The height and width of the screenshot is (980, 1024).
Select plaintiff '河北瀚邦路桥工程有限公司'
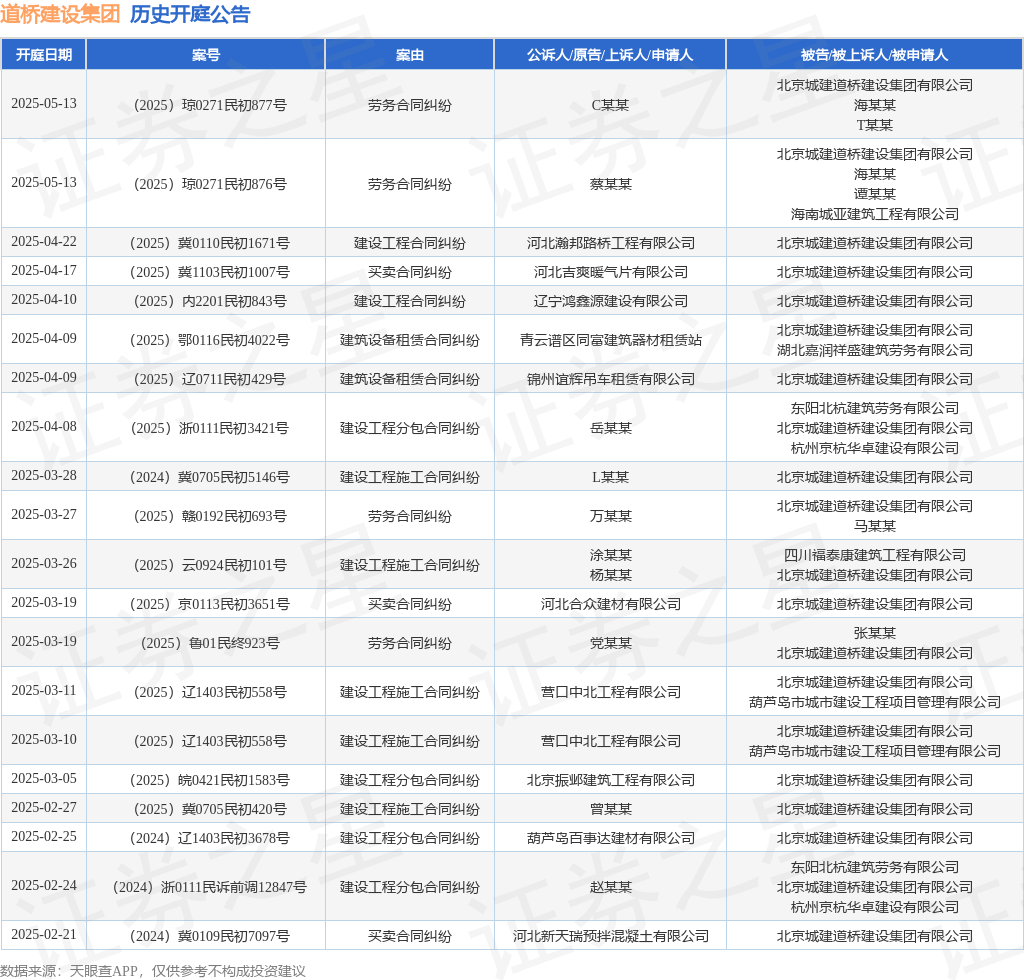(610, 243)
